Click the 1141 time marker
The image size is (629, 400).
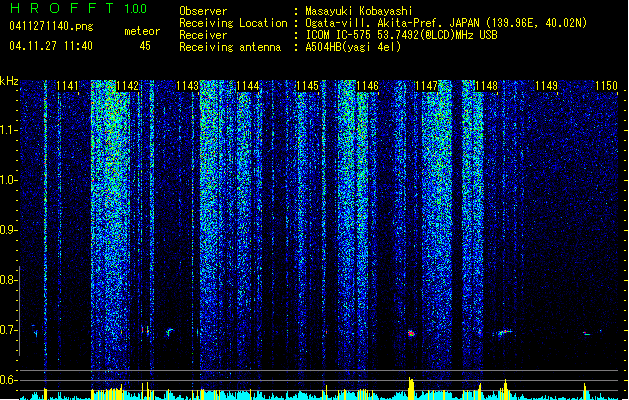(x=67, y=86)
